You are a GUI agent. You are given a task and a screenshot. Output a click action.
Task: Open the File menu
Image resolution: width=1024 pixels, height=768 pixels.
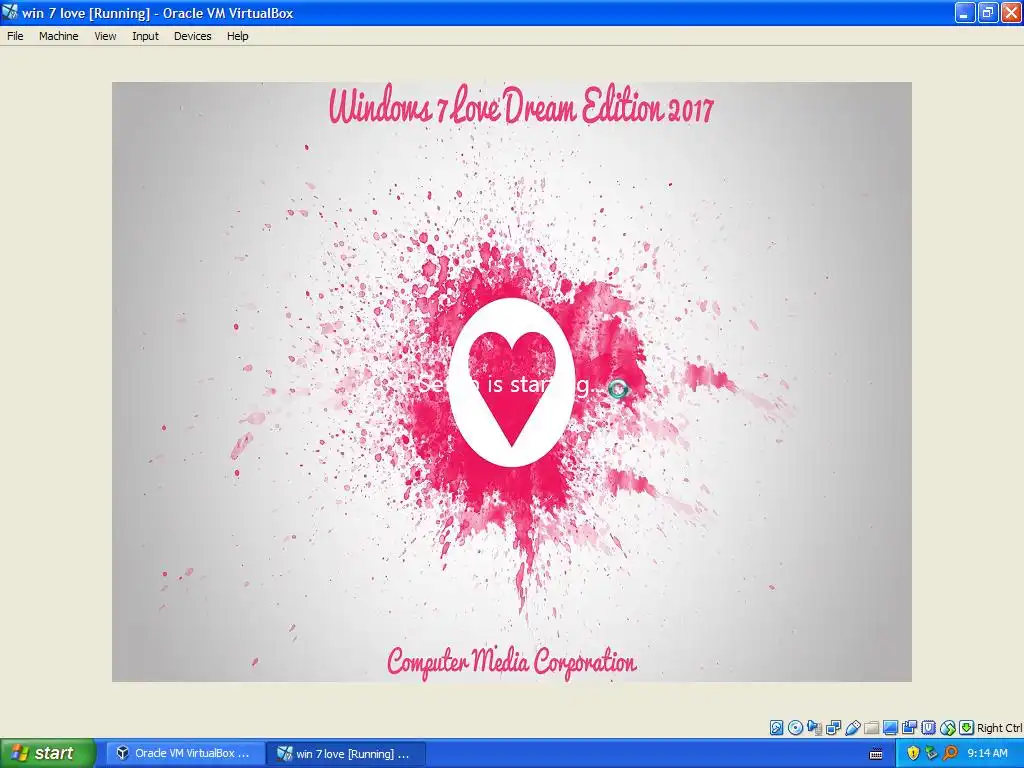click(15, 36)
